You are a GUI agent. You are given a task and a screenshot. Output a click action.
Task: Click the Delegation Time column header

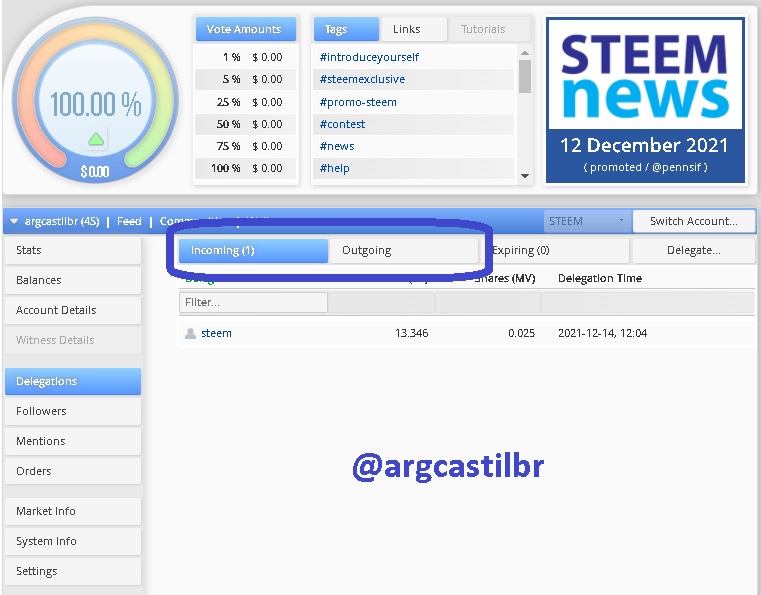(x=600, y=279)
